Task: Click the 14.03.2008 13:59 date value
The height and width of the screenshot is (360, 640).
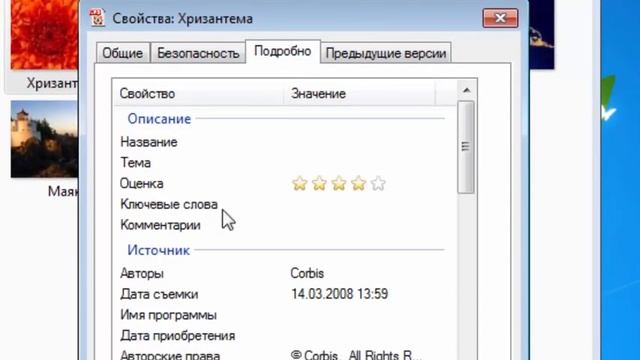Action: click(x=339, y=294)
